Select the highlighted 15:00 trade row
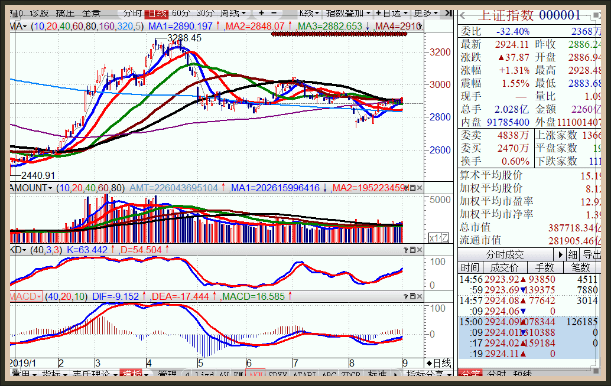611x386 pixels. pyautogui.click(x=528, y=322)
